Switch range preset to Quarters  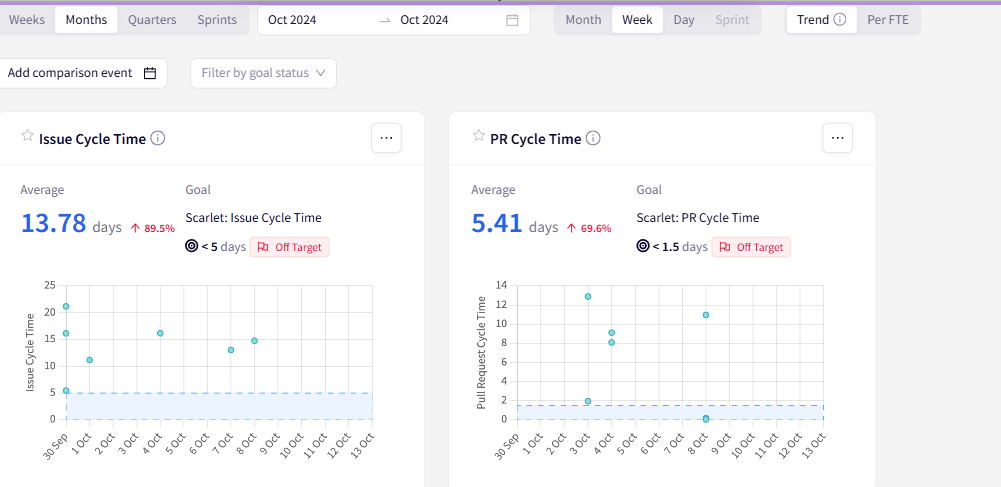(x=152, y=20)
